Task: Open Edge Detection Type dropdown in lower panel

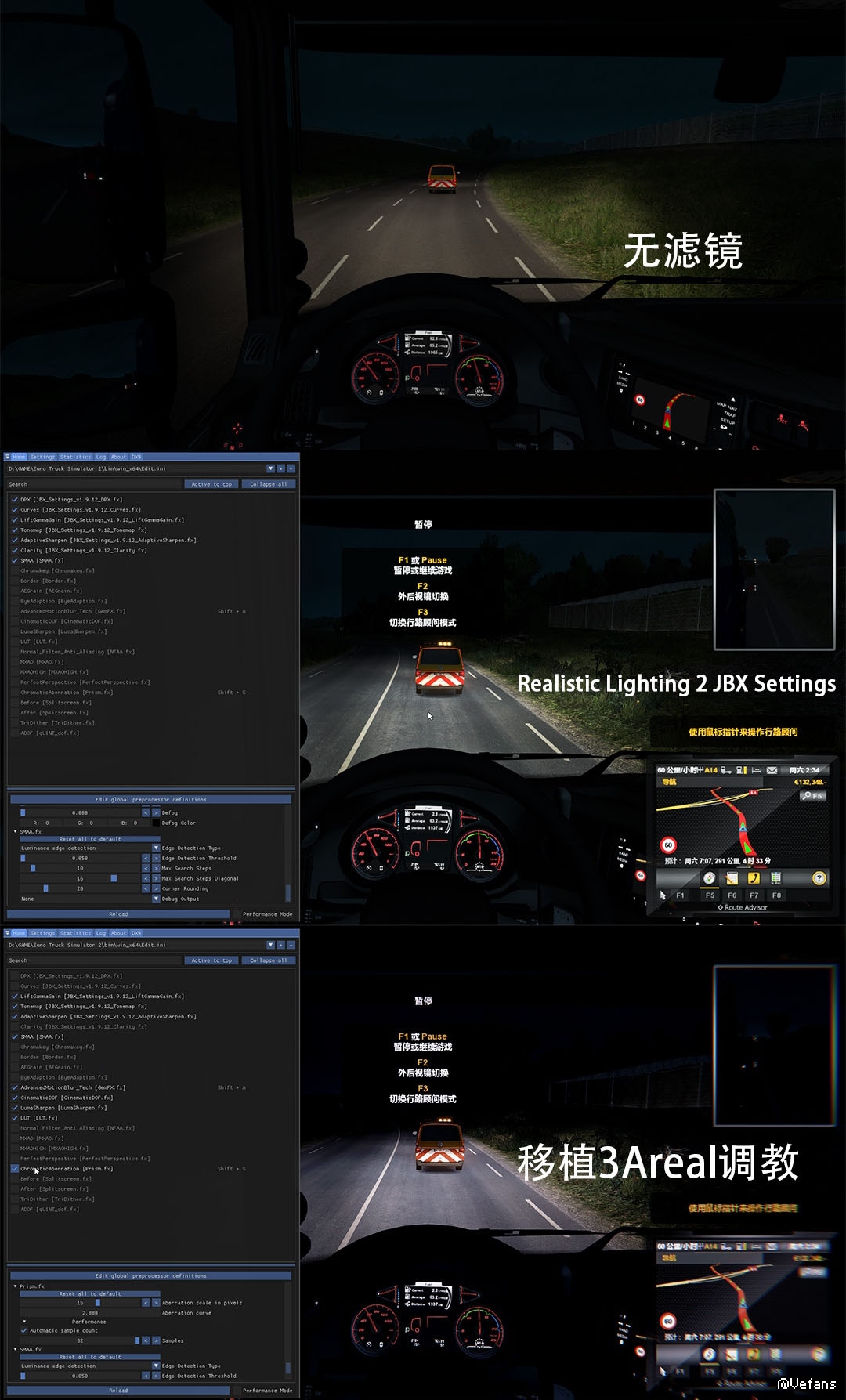Action: (x=156, y=1366)
